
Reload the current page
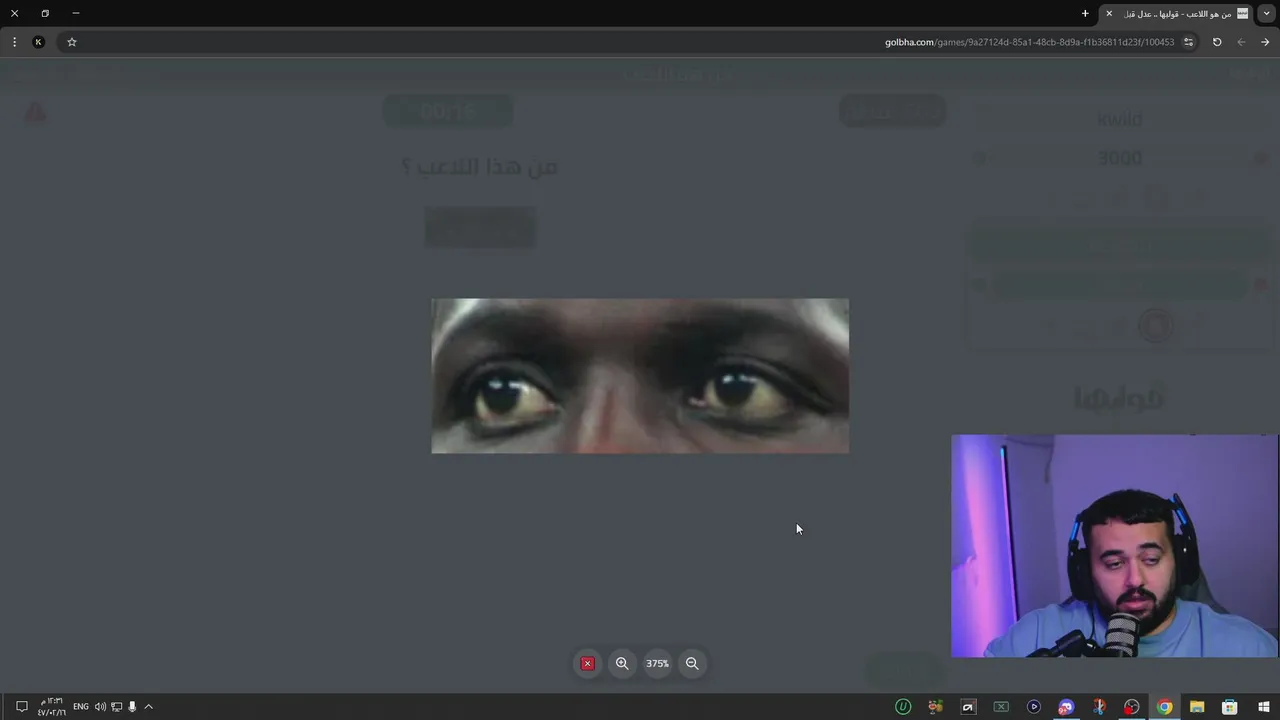(1217, 42)
